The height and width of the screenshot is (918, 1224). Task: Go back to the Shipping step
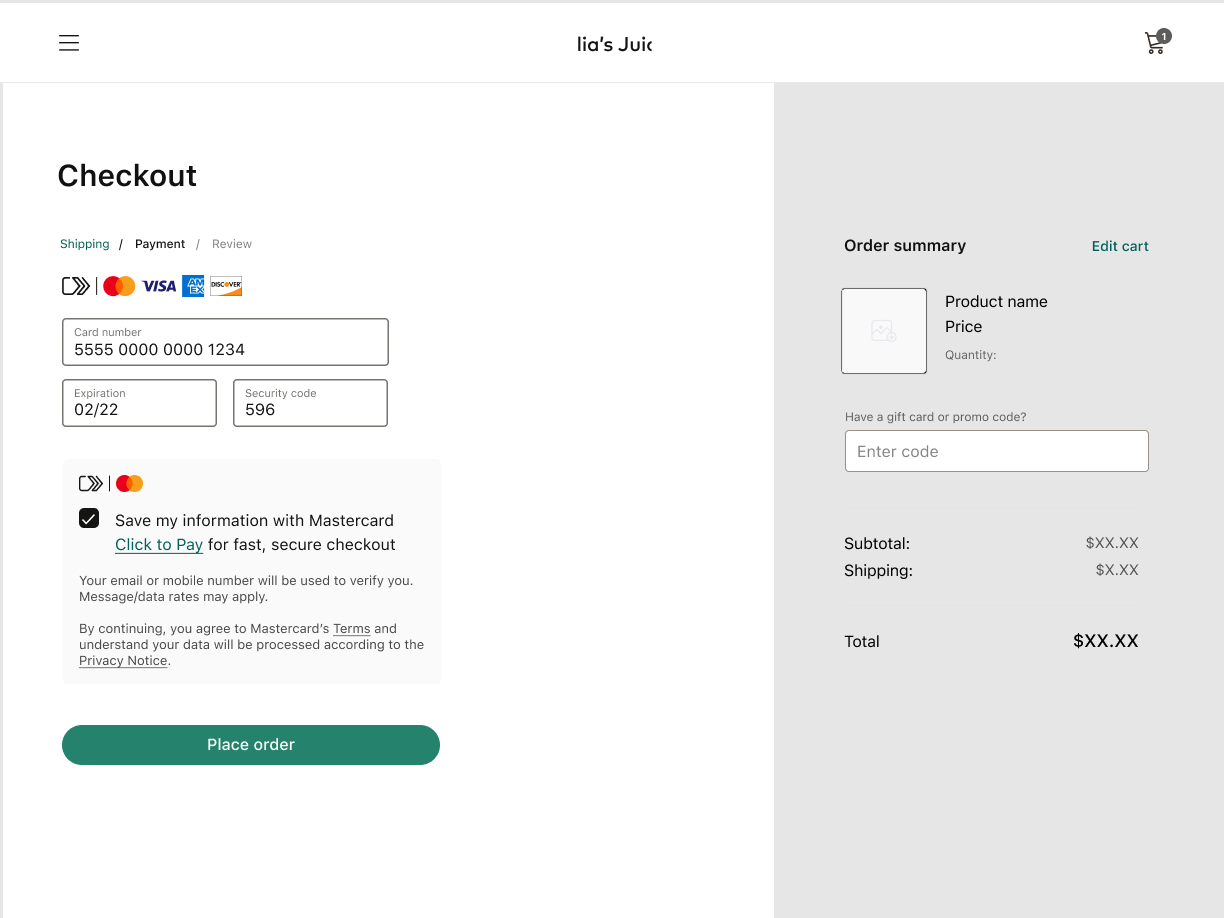(85, 244)
